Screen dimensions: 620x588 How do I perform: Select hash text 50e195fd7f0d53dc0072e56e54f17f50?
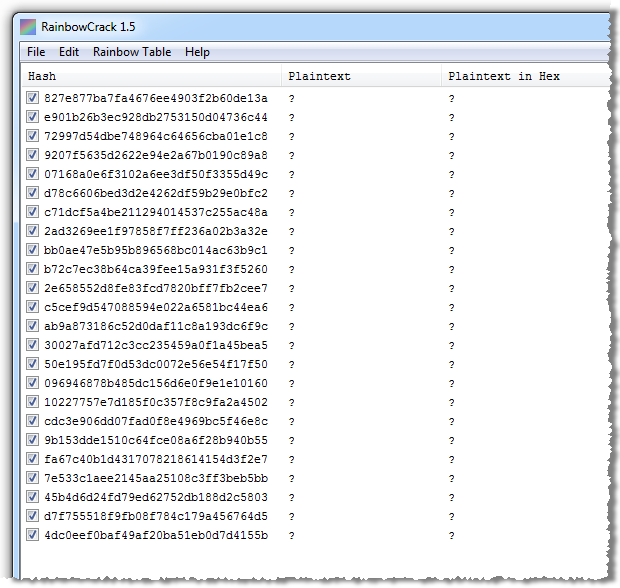[156, 364]
